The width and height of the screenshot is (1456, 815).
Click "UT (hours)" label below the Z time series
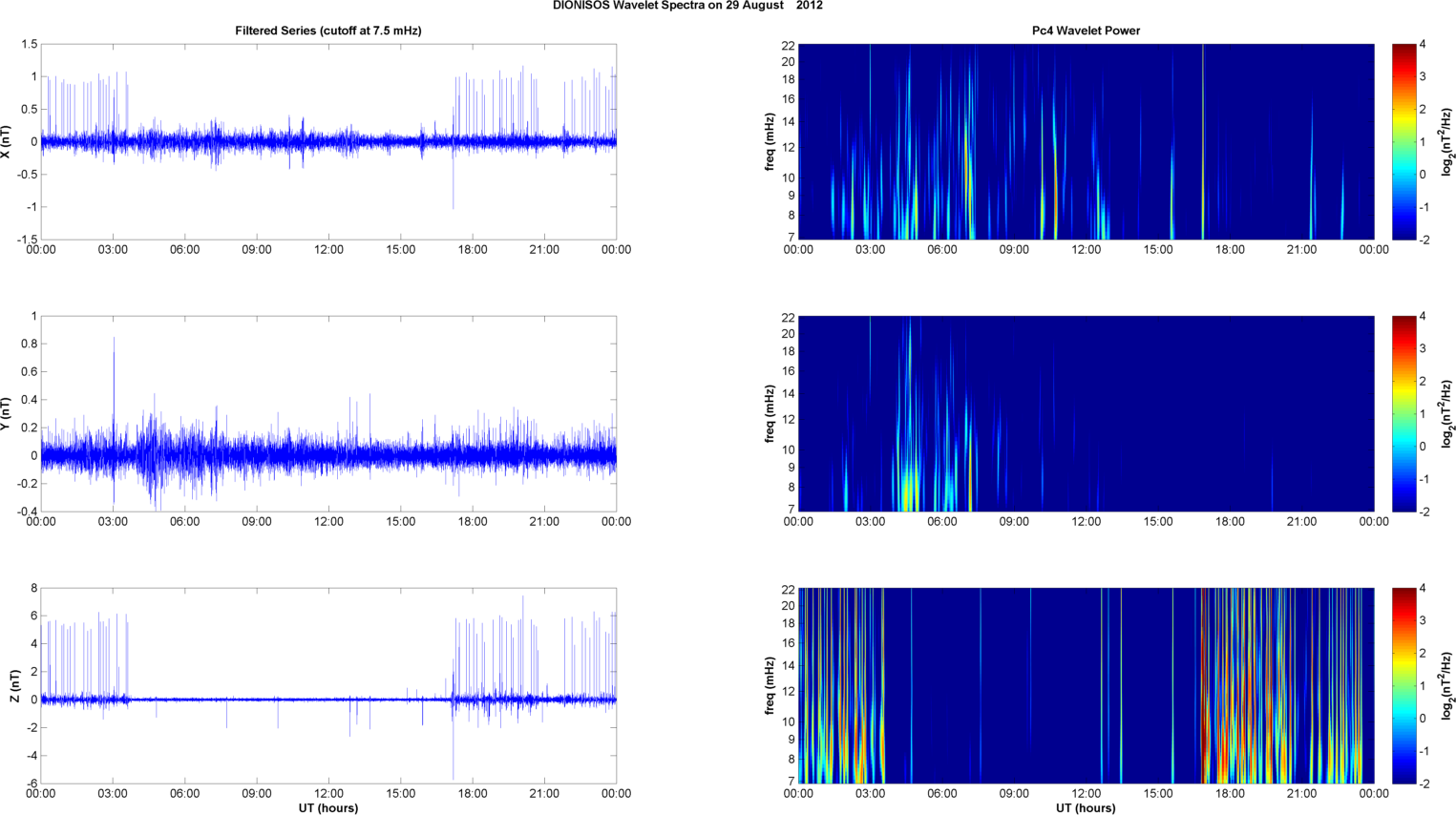328,808
